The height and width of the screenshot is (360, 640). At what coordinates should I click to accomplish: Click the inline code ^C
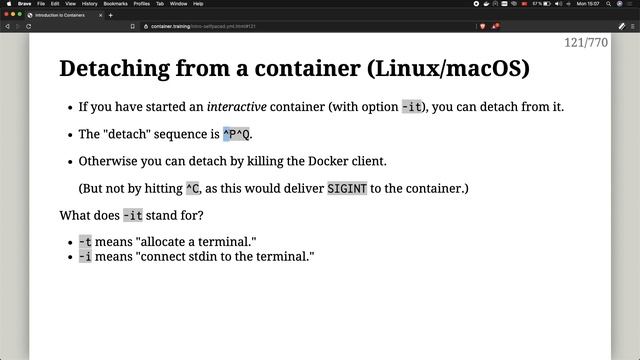(x=192, y=189)
